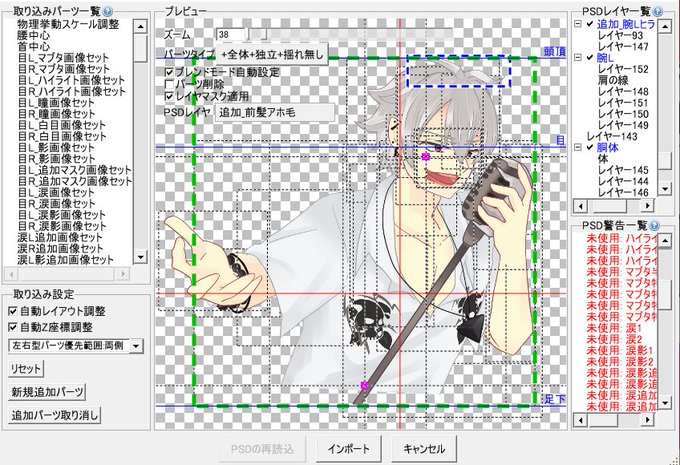Click the 足下 guide line label
Viewport: 680px width, 465px height.
coord(555,399)
